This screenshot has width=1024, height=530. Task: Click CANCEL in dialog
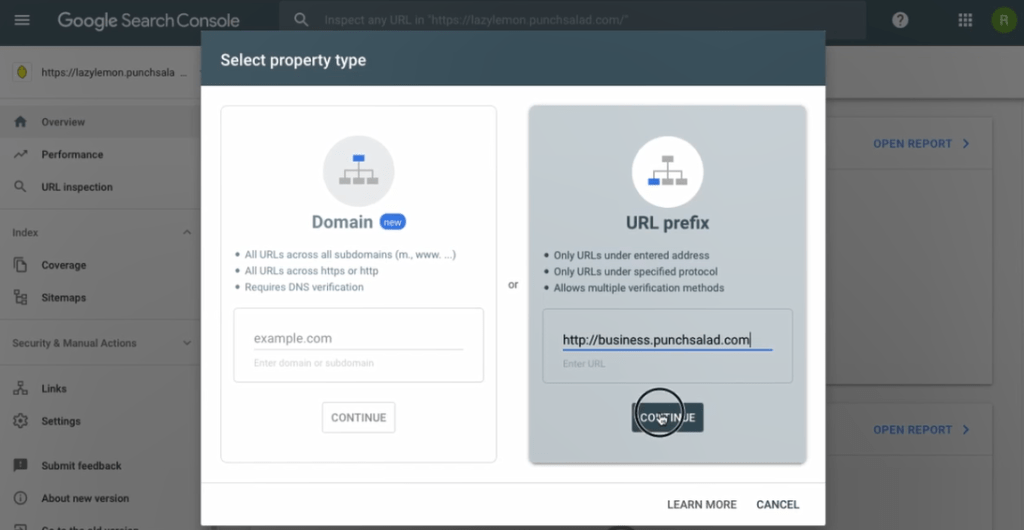point(777,505)
